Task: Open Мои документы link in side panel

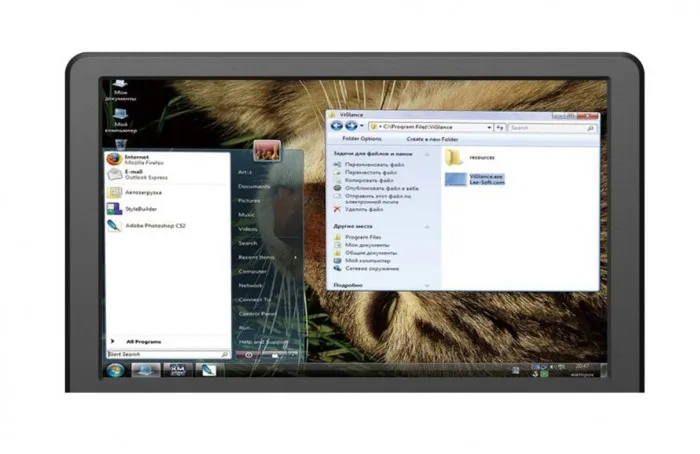Action: pos(367,245)
